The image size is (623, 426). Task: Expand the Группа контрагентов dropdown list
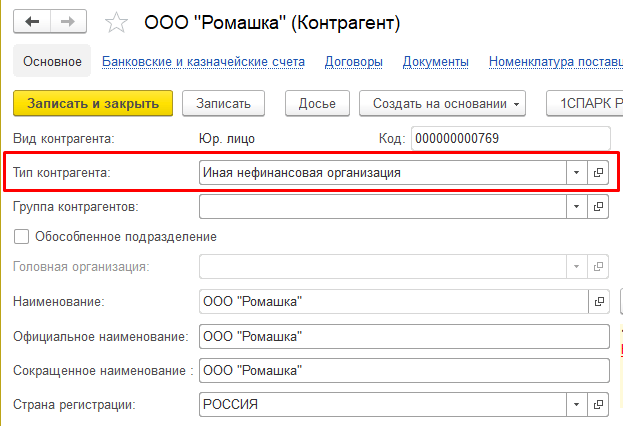pos(577,207)
